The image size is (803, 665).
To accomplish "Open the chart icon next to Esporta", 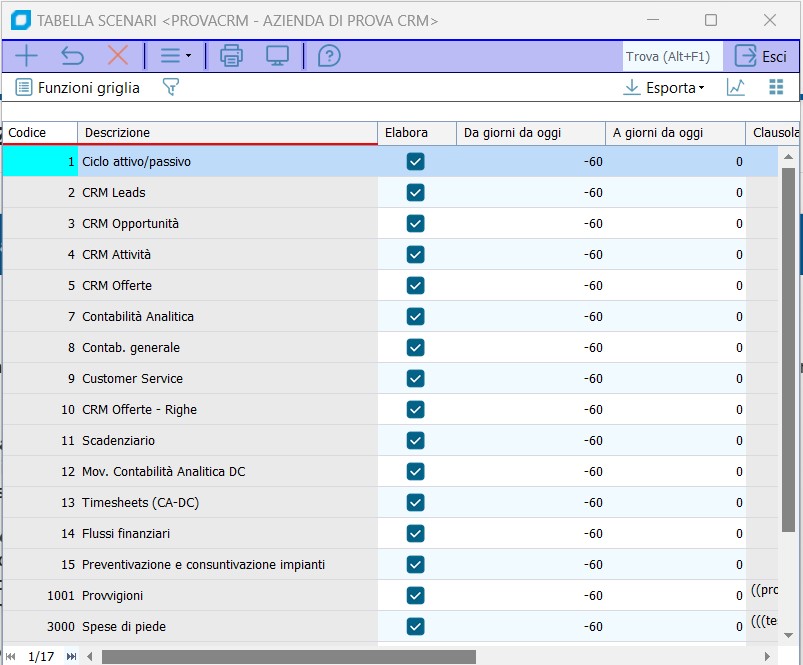I will coord(736,88).
